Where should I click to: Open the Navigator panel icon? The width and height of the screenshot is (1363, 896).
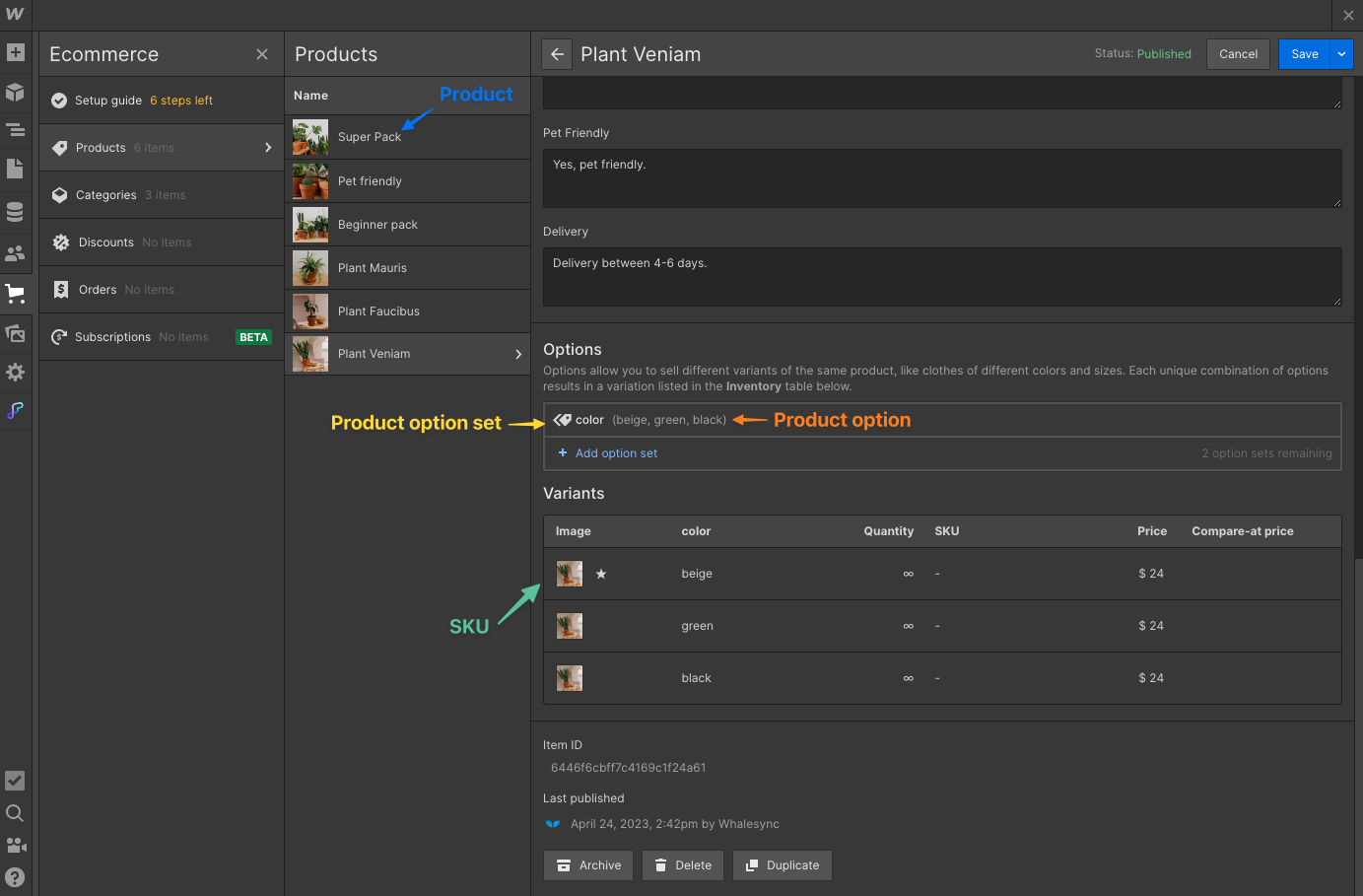point(15,130)
